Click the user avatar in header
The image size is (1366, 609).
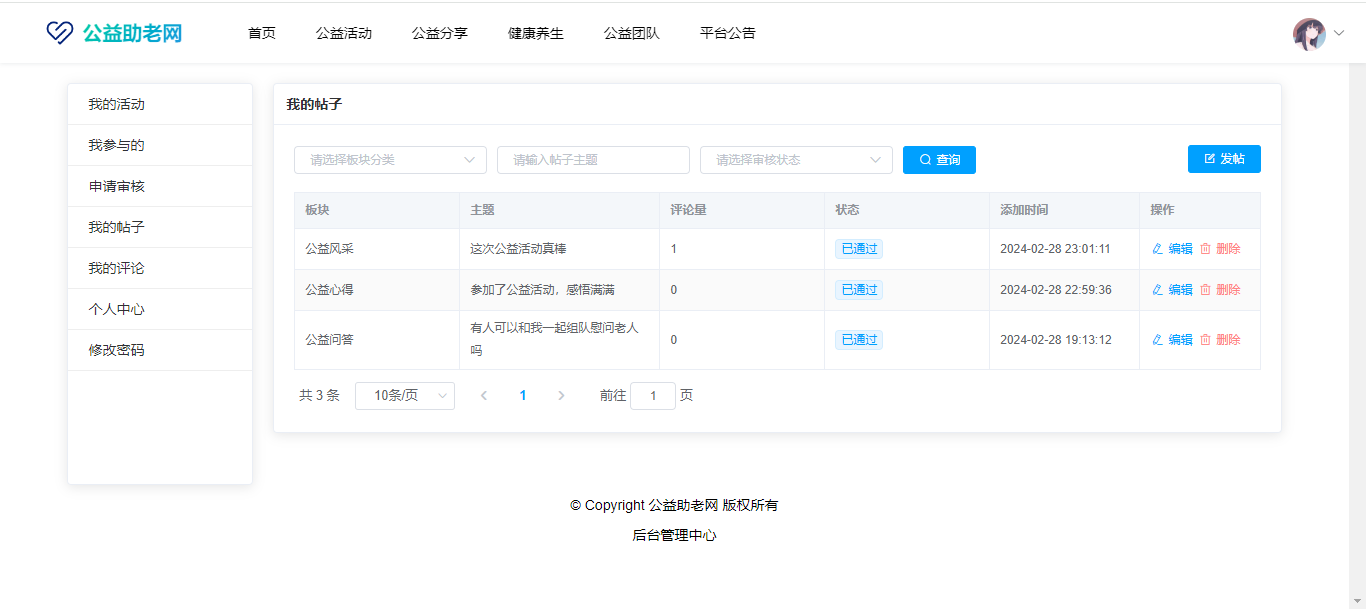(x=1309, y=34)
